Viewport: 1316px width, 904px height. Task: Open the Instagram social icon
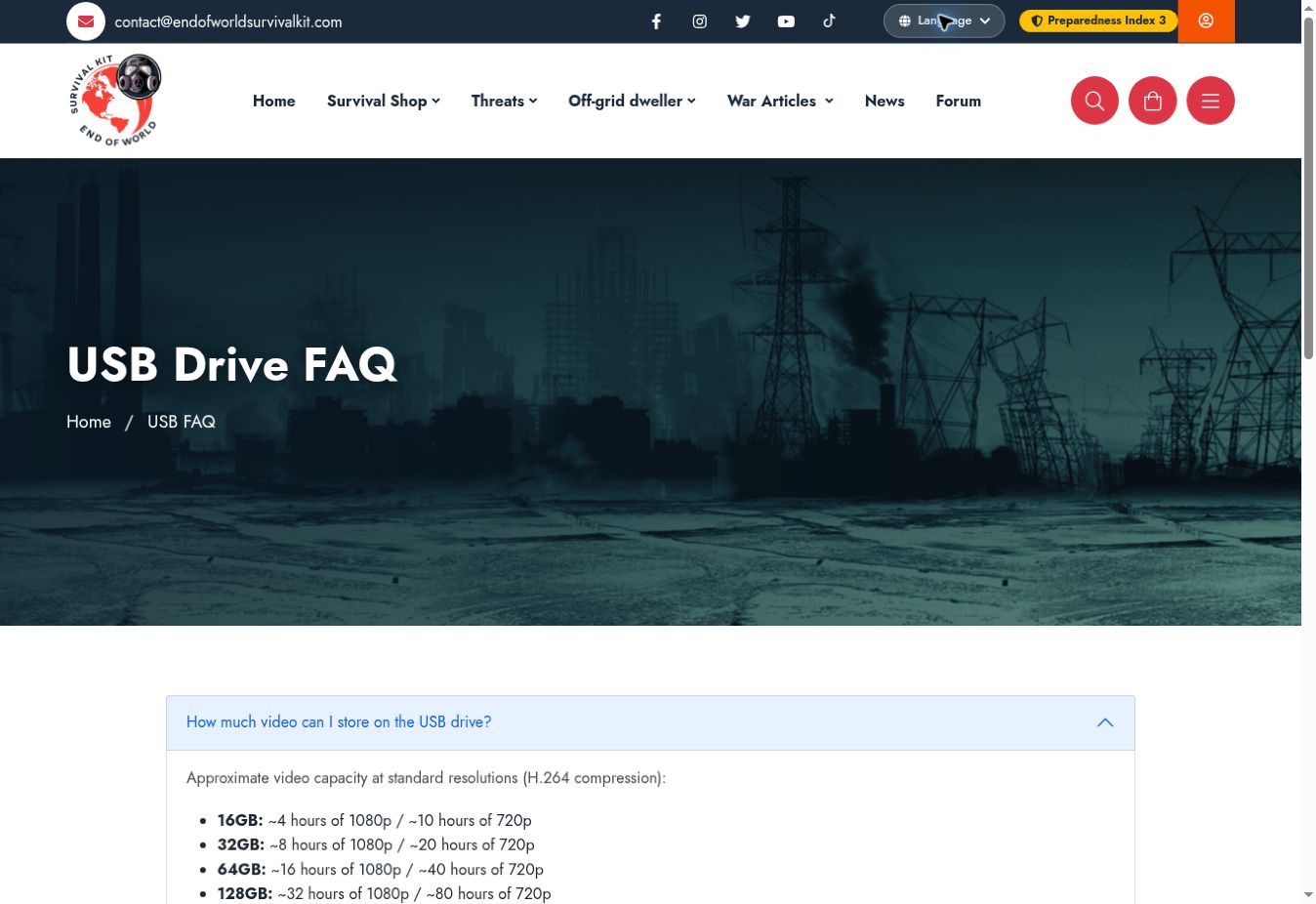tap(700, 21)
